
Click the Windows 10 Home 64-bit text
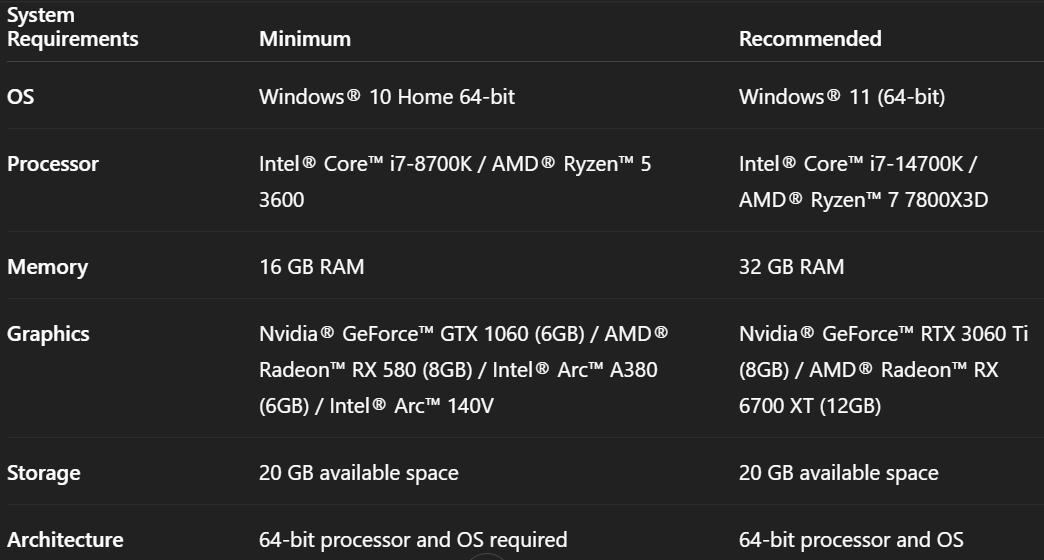point(387,97)
